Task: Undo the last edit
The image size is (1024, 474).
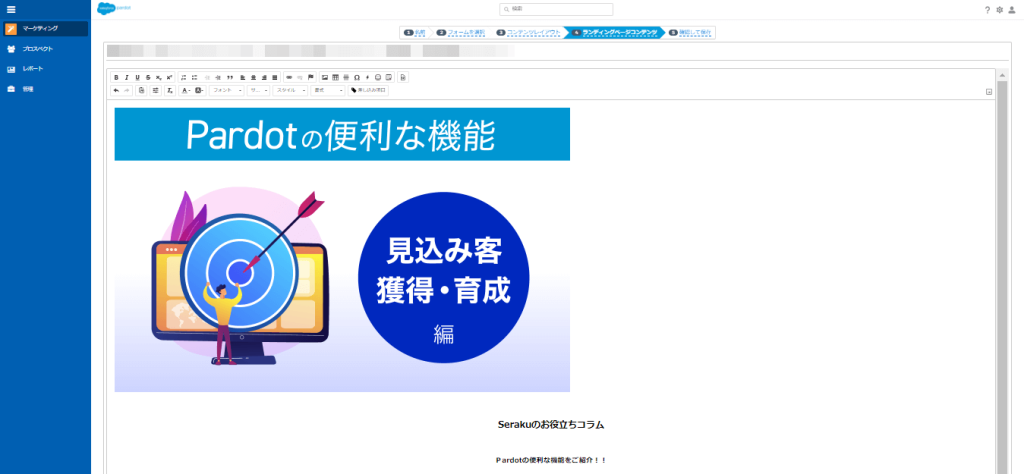Action: [x=116, y=91]
